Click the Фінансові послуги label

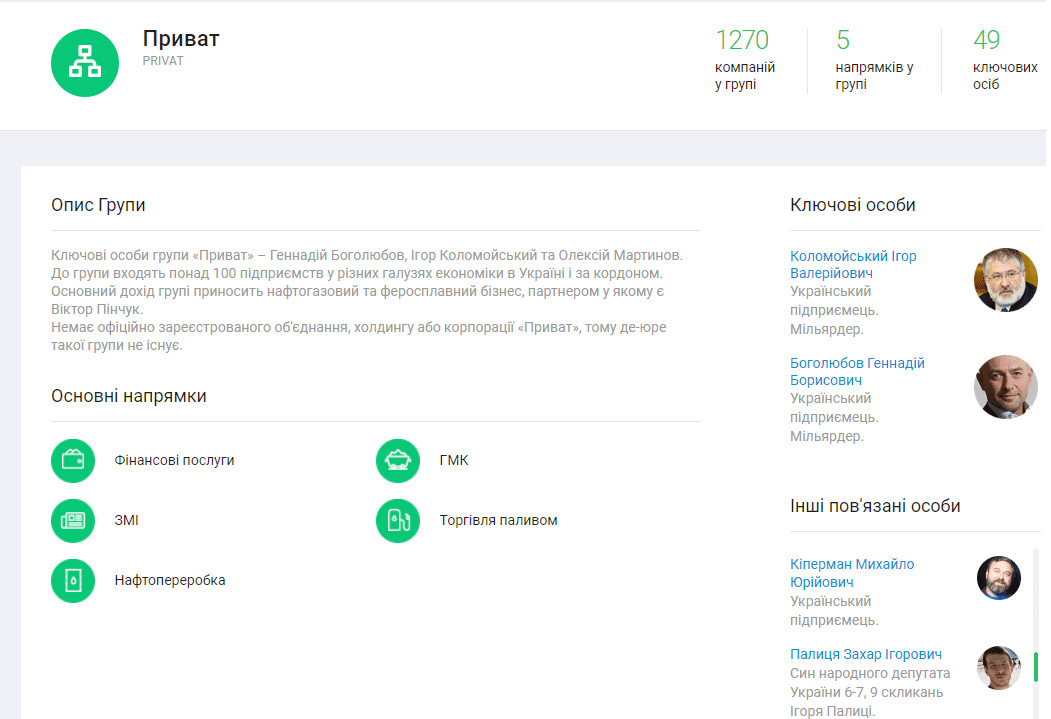pos(174,461)
